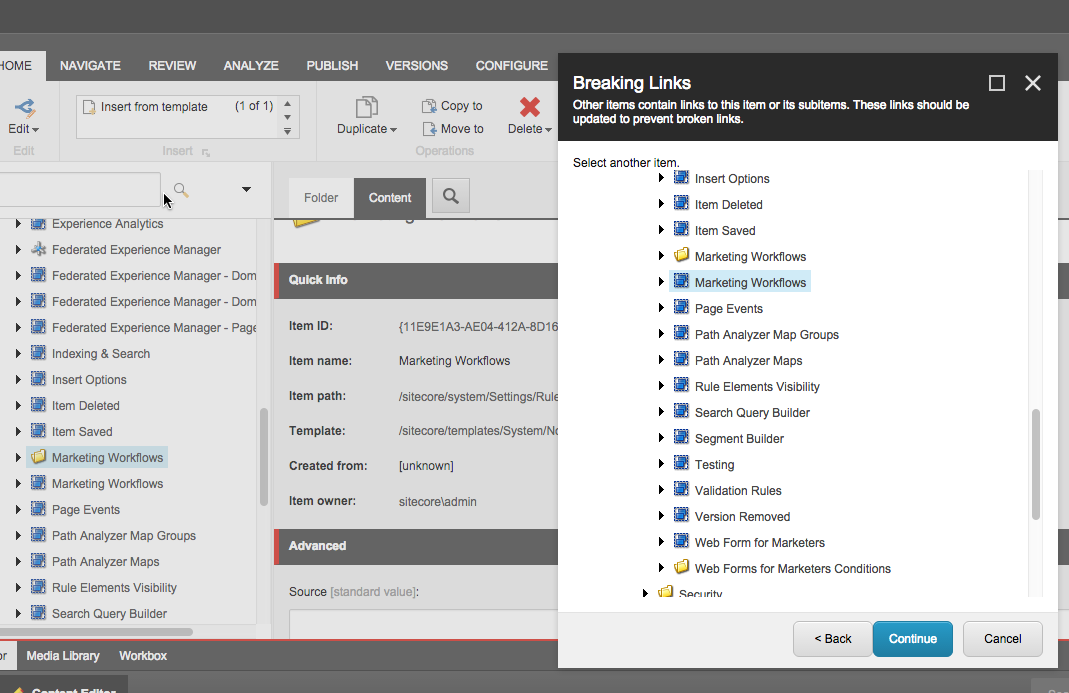Image resolution: width=1069 pixels, height=693 pixels.
Task: Click the content tree vertical scrollbar
Action: tap(264, 457)
